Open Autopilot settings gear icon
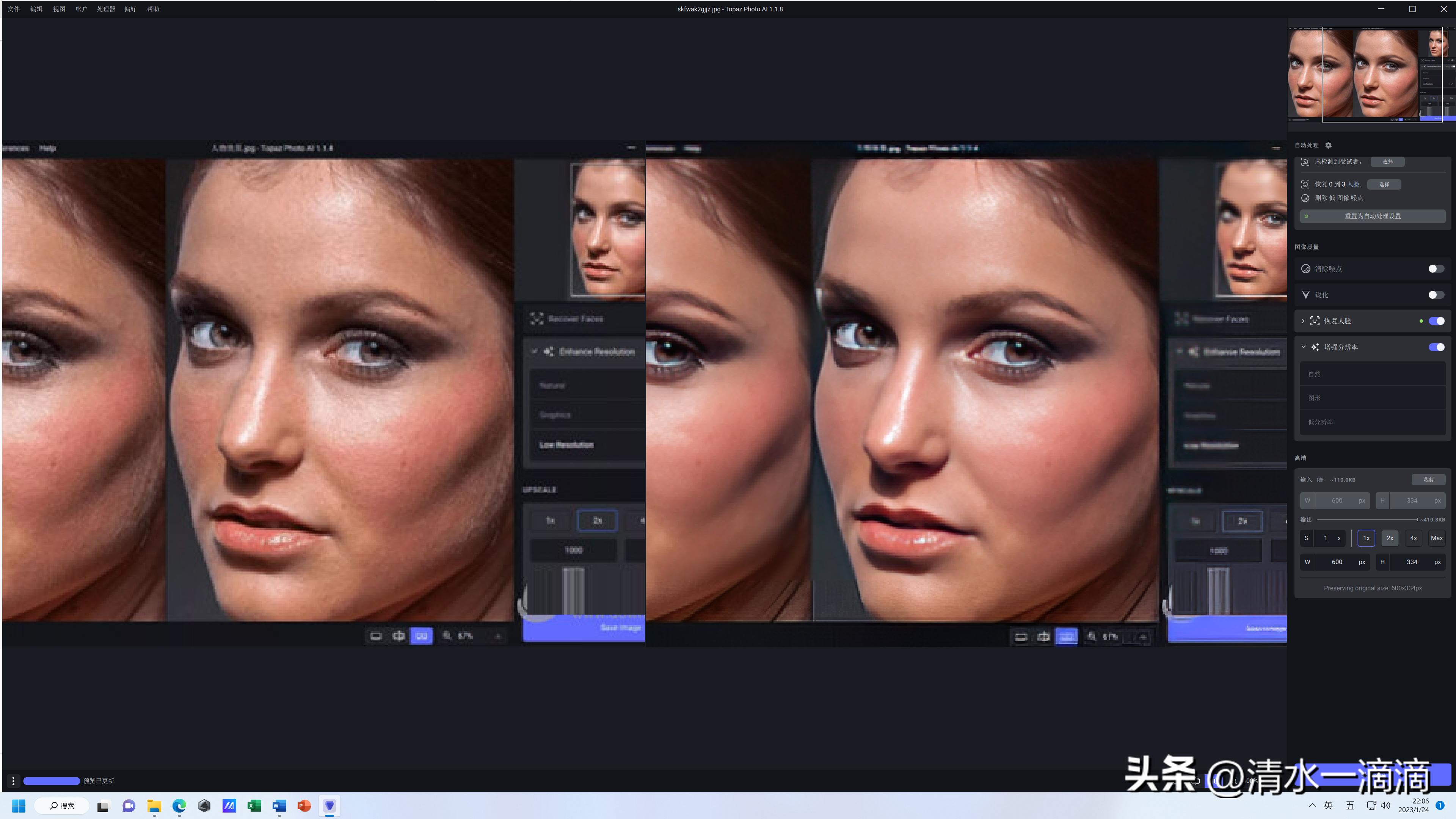Viewport: 1456px width, 819px height. [1328, 145]
